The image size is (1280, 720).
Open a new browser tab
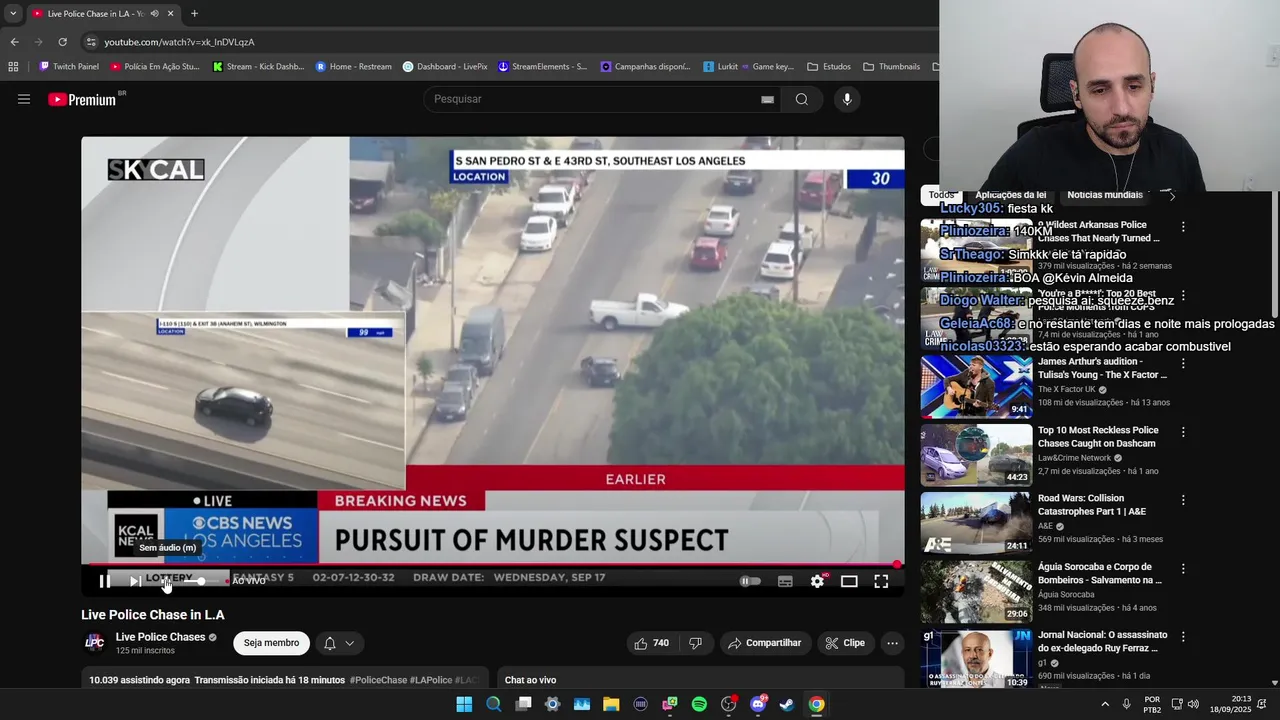coord(194,14)
